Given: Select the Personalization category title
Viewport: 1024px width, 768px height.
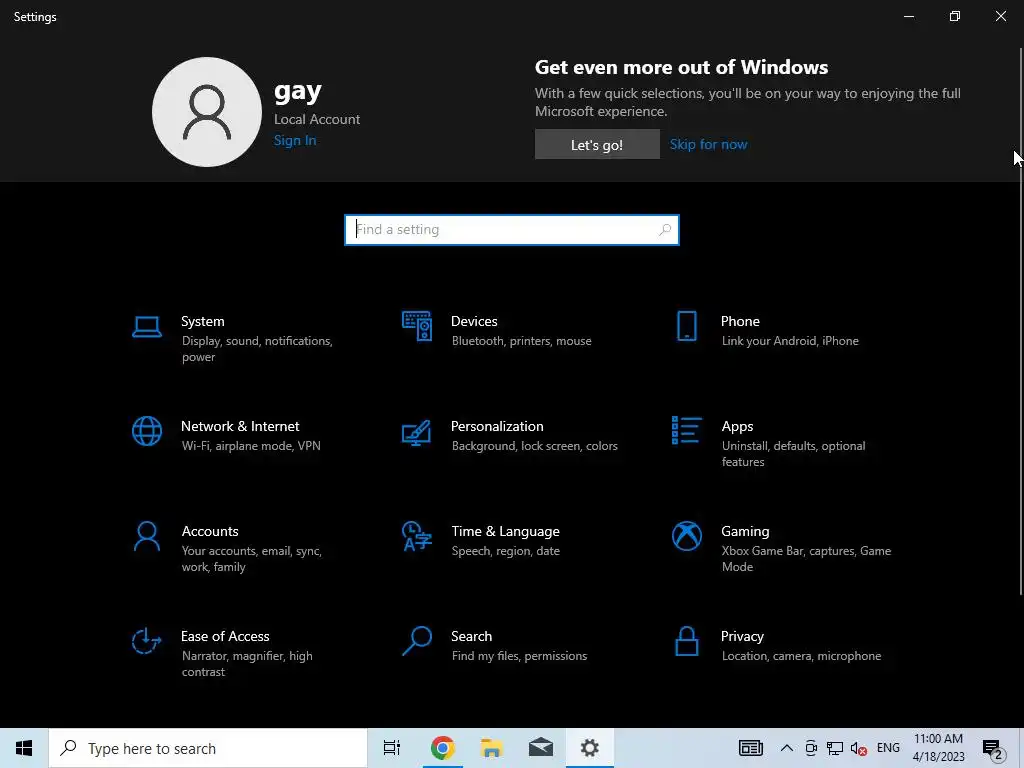Looking at the screenshot, I should click(497, 426).
